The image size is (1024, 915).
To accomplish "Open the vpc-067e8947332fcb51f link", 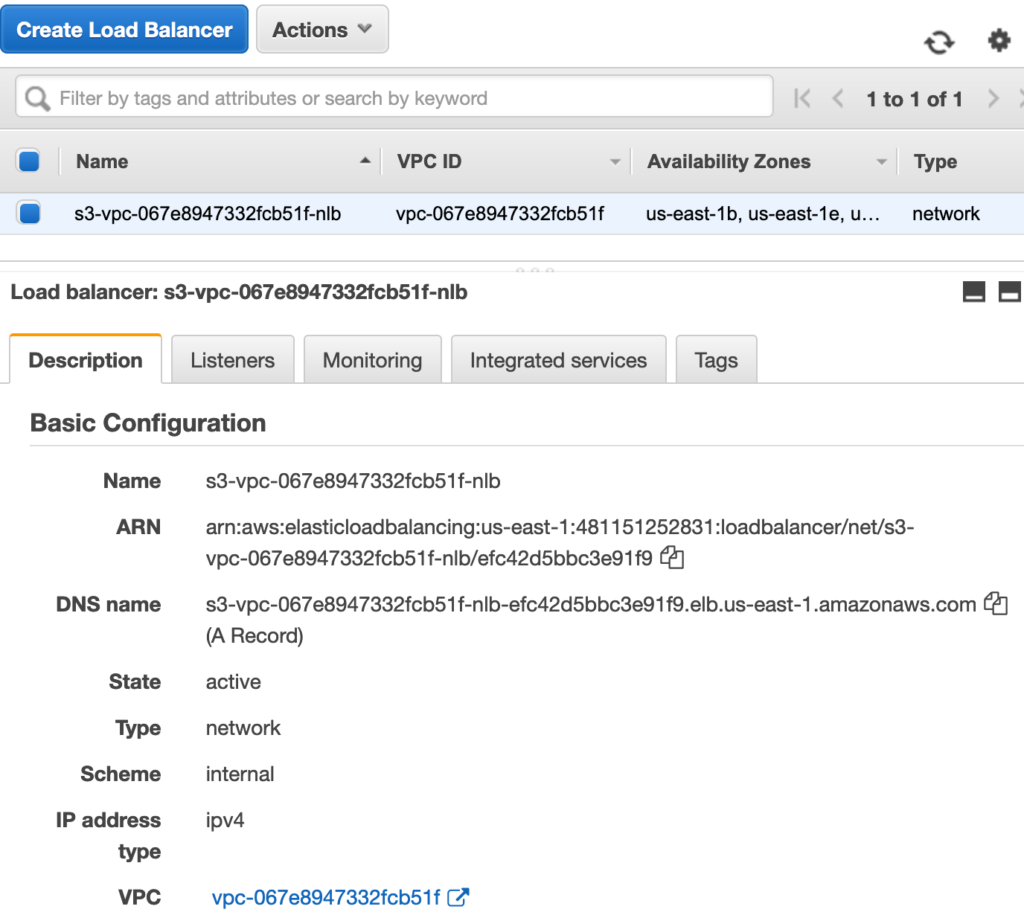I will 326,897.
